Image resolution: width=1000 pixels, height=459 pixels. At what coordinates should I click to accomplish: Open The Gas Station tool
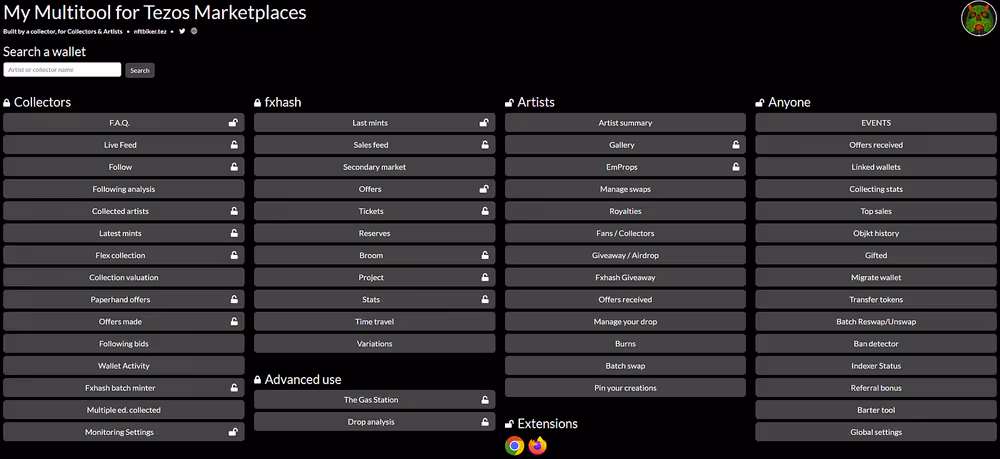(x=370, y=400)
